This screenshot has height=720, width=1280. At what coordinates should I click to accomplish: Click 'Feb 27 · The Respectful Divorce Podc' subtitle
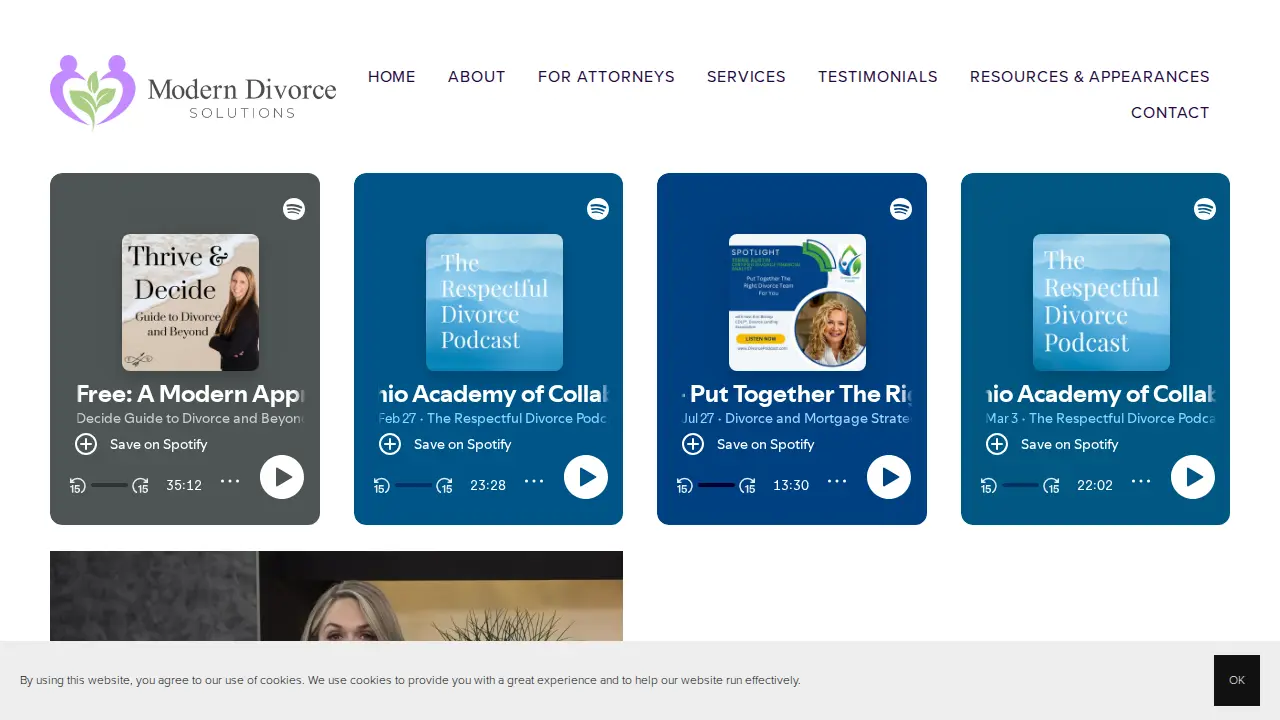(494, 419)
